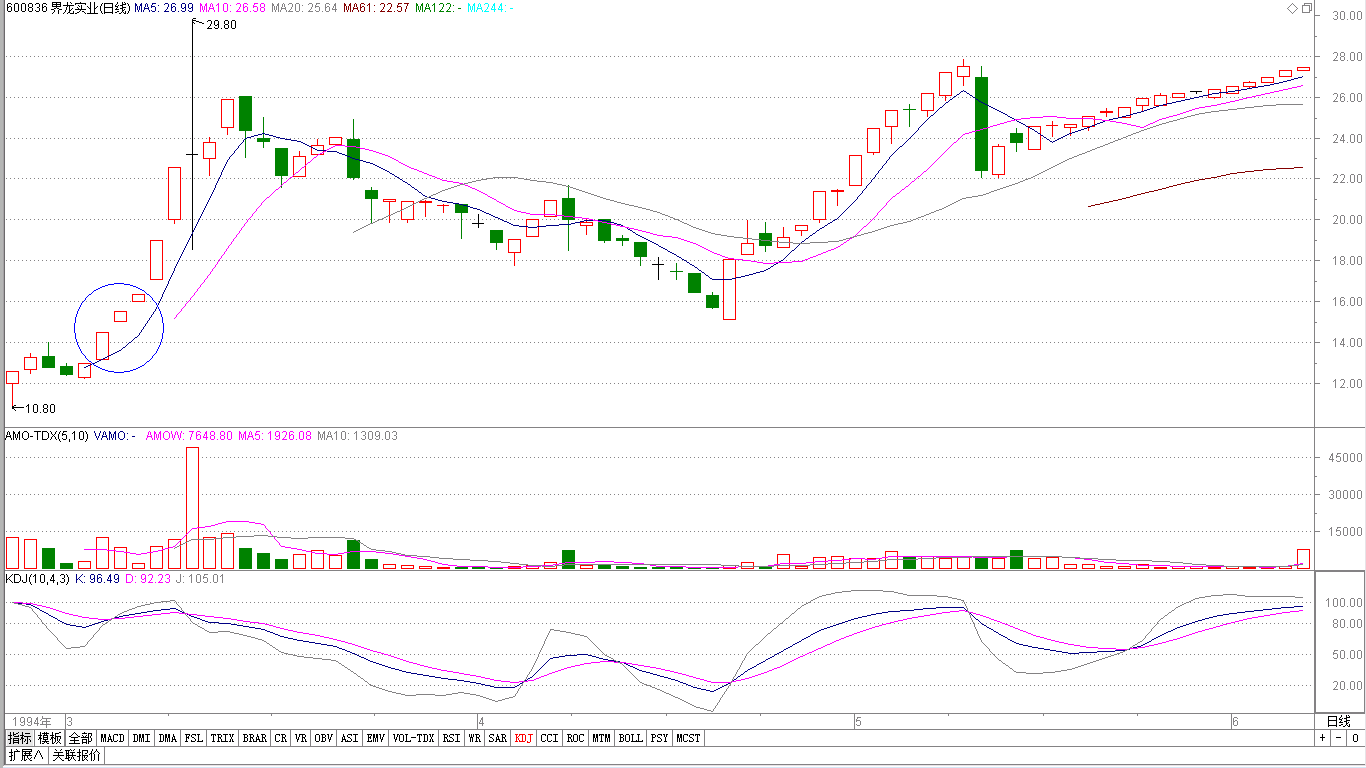Switch indicator to CR
This screenshot has width=1366, height=768.
tap(280, 738)
